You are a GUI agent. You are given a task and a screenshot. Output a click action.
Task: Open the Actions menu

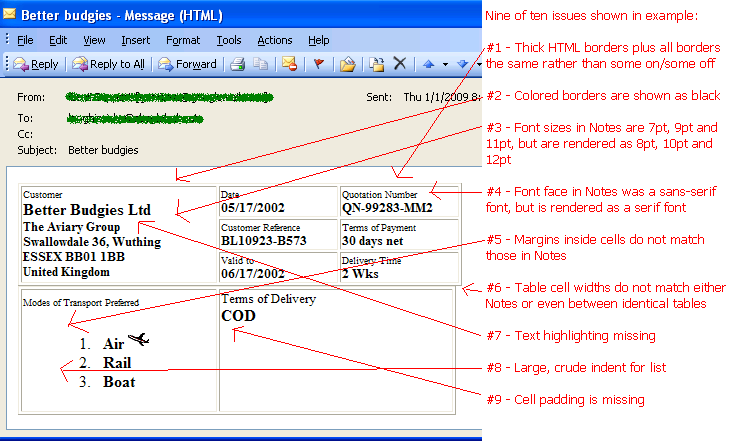274,40
